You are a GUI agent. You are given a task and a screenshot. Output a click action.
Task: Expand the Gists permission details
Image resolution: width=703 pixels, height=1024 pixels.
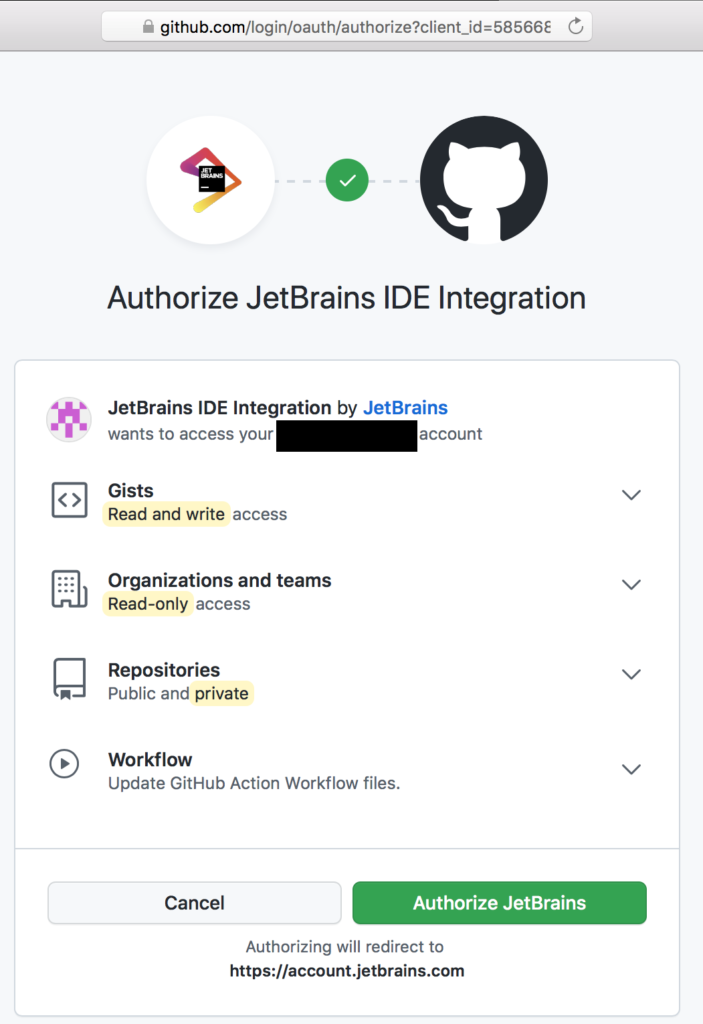pyautogui.click(x=631, y=495)
